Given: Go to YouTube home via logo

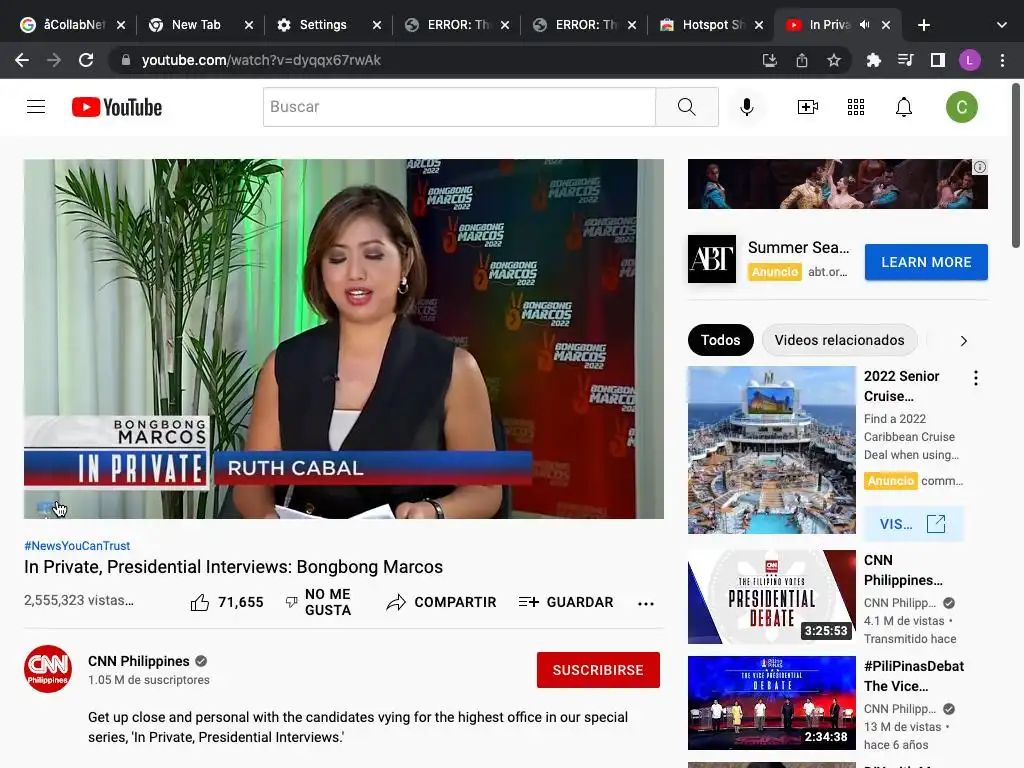Looking at the screenshot, I should click(117, 107).
